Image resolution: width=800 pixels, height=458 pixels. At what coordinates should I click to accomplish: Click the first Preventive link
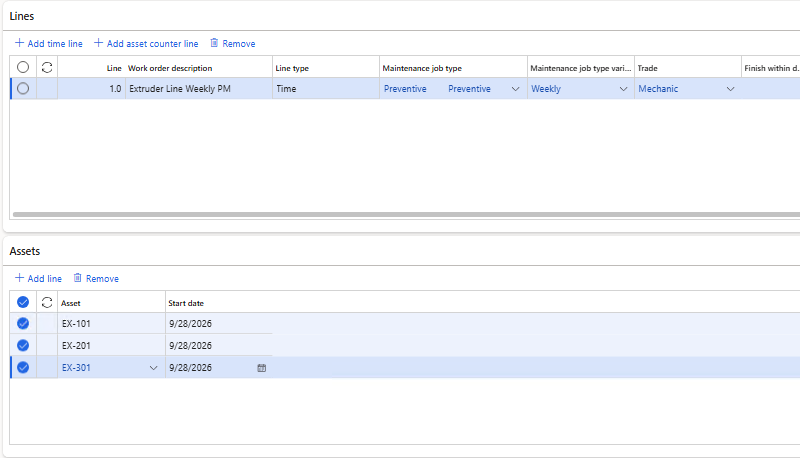pyautogui.click(x=405, y=89)
